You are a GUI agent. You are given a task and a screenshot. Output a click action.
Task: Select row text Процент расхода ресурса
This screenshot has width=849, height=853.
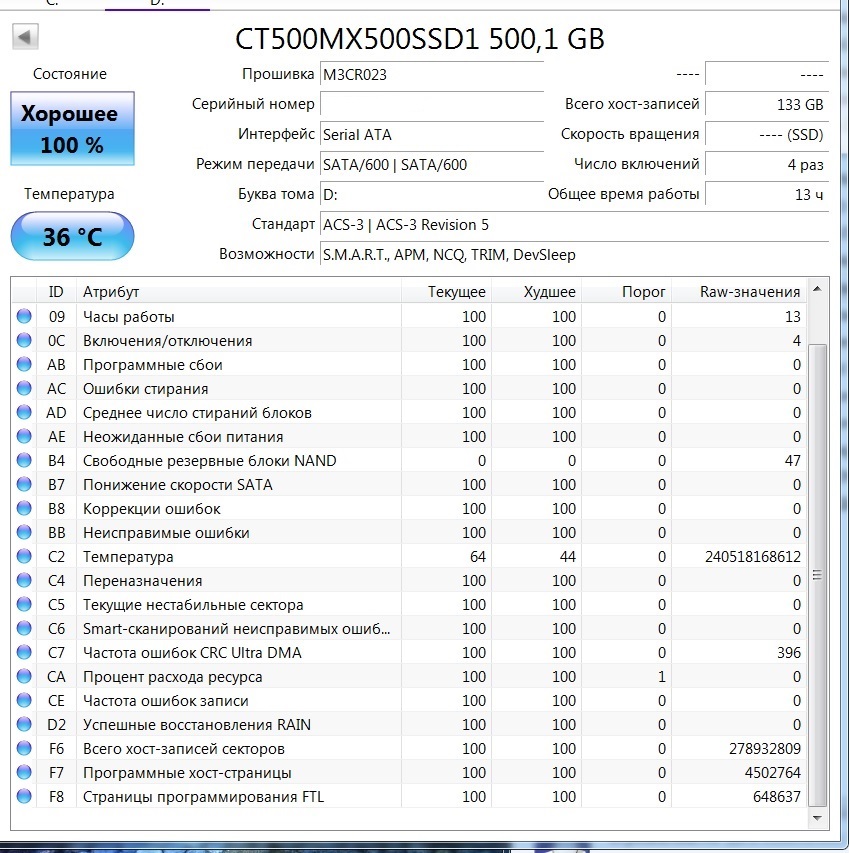(172, 677)
